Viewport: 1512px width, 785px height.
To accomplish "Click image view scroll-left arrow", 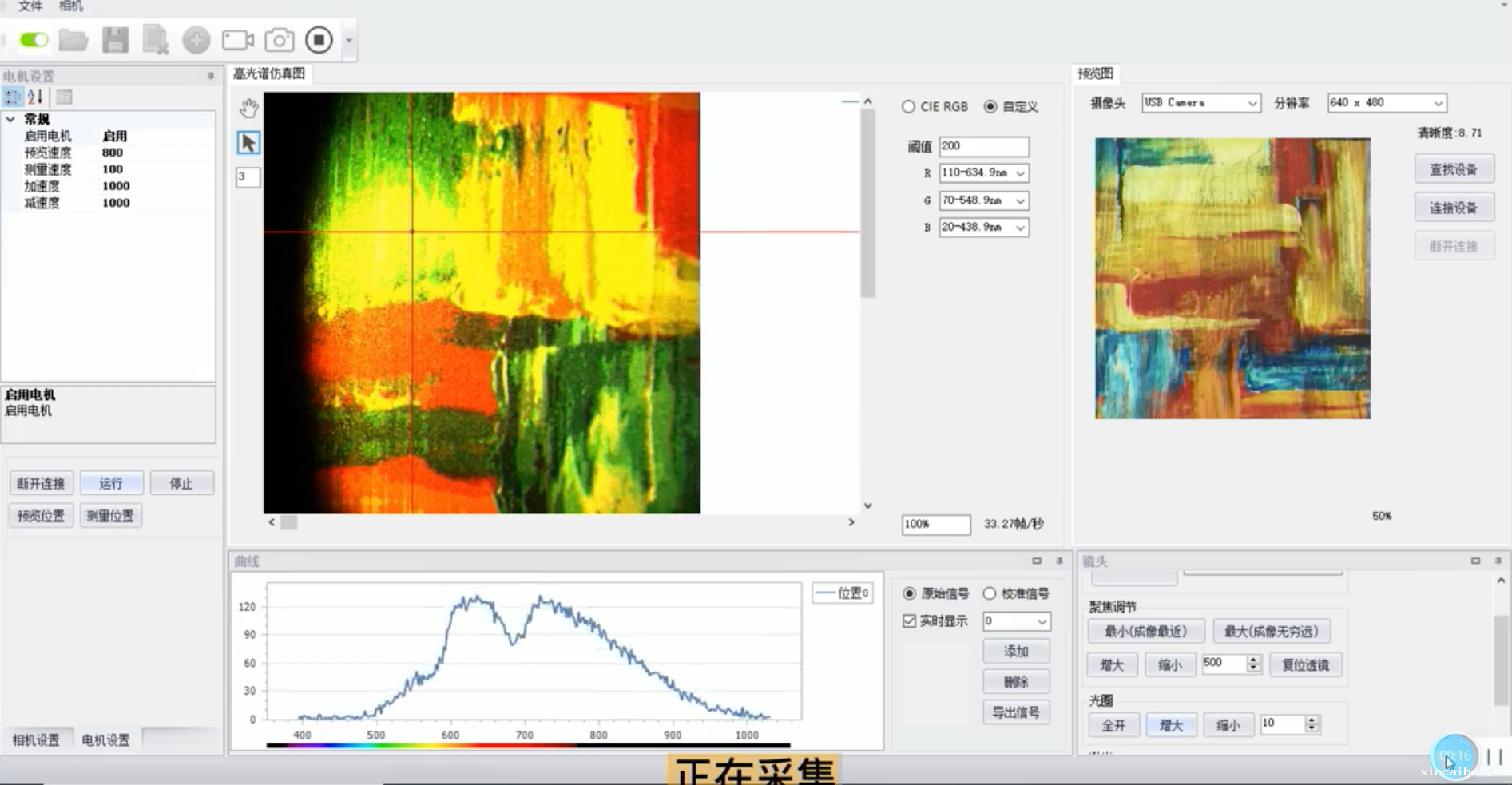I will click(272, 522).
